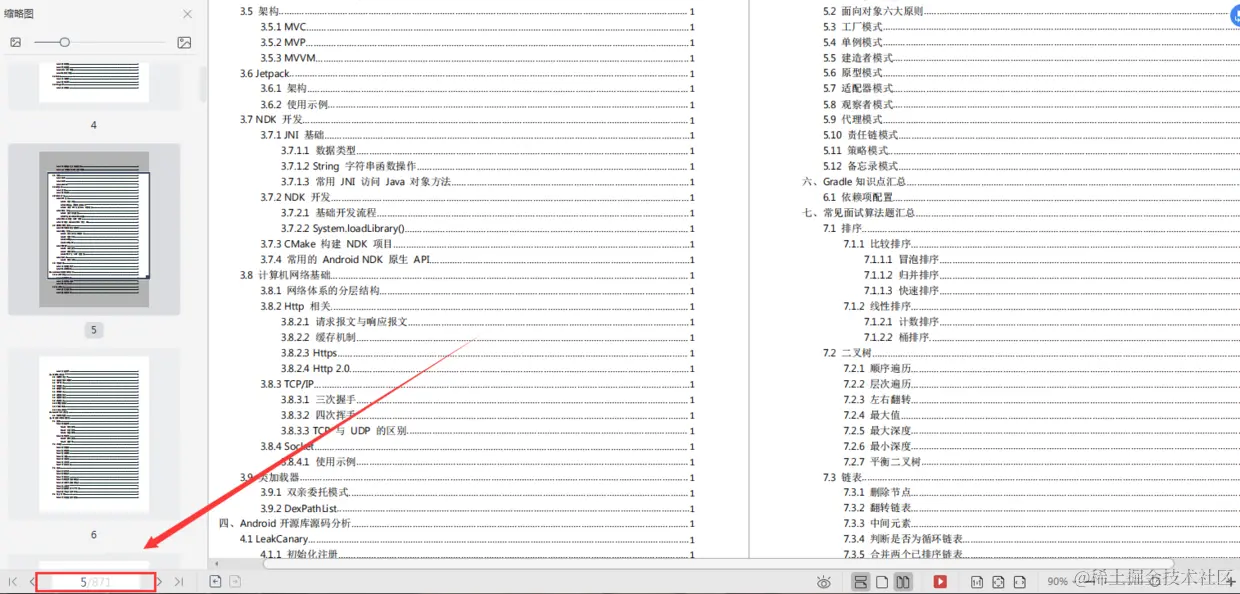Viewport: 1240px width, 594px height.
Task: Select the page 5 thumbnail
Action: [94, 229]
